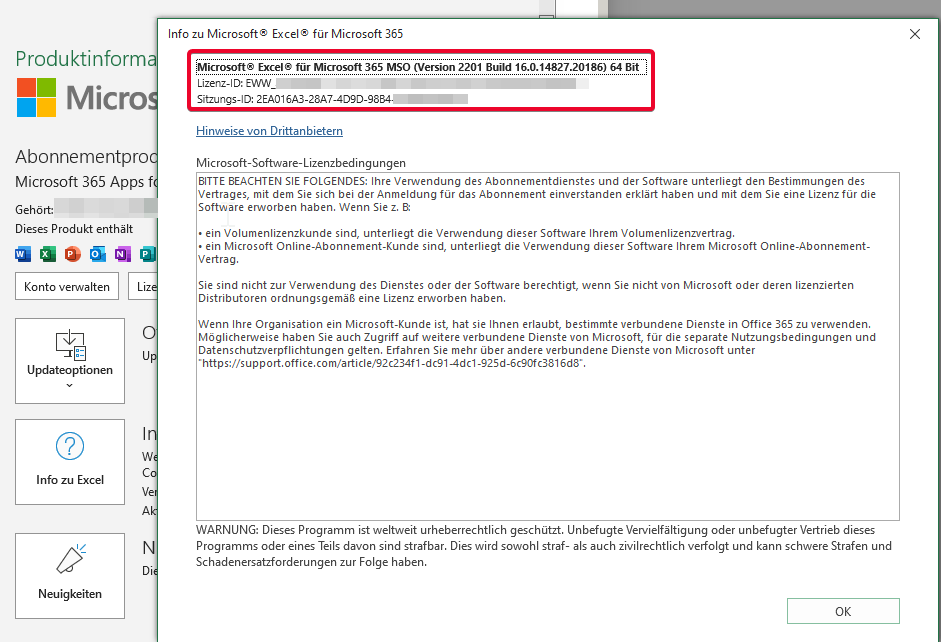Click the WARNUNG copyright notice text
Screen dimensions: 941x642
pyautogui.click(x=543, y=546)
